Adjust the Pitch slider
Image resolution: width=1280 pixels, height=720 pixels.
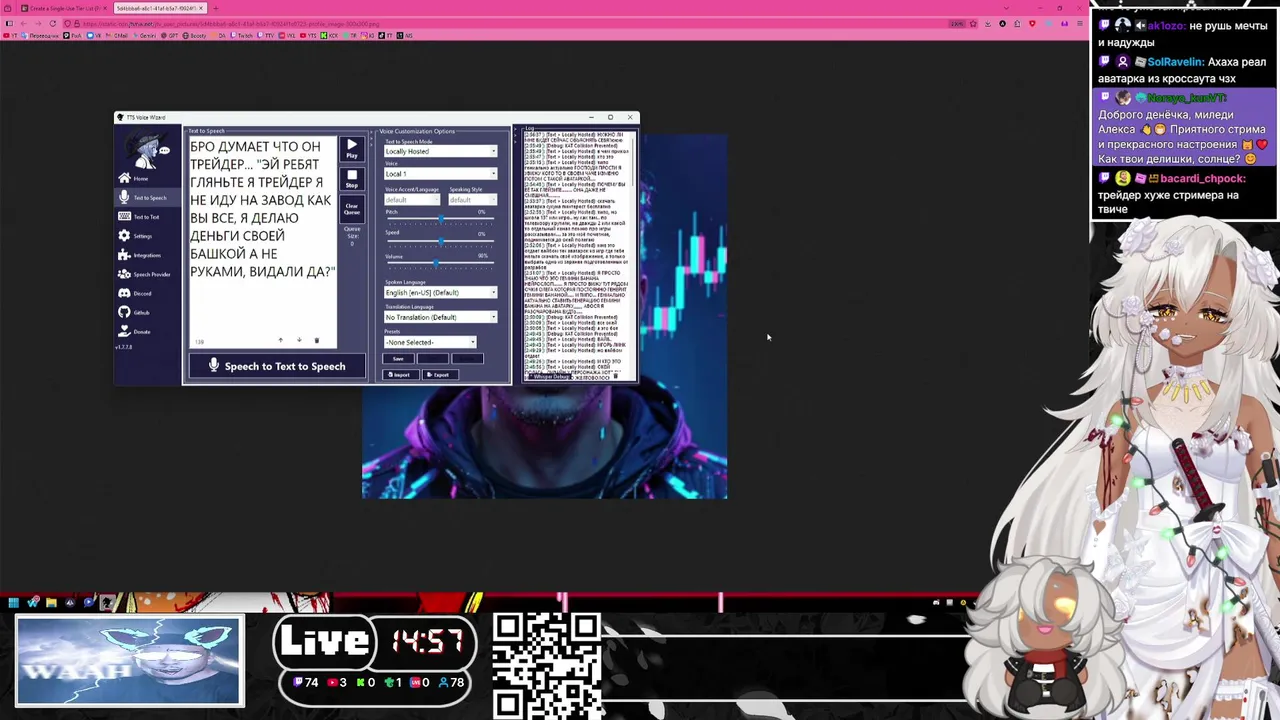(440, 219)
